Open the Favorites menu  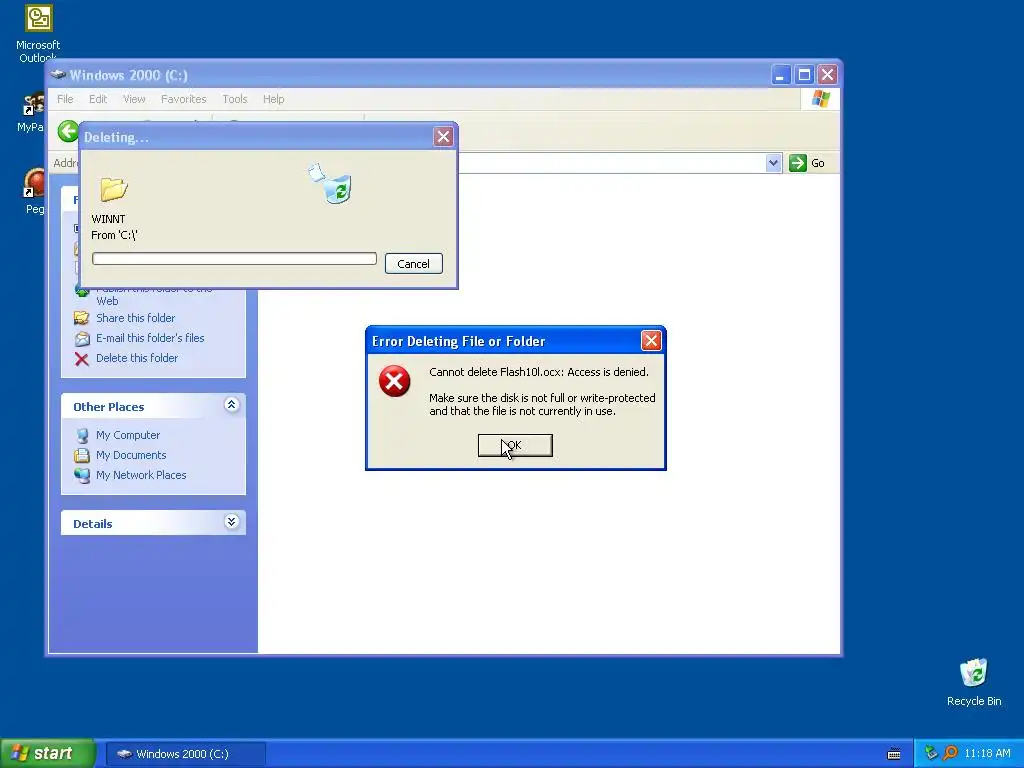[184, 99]
